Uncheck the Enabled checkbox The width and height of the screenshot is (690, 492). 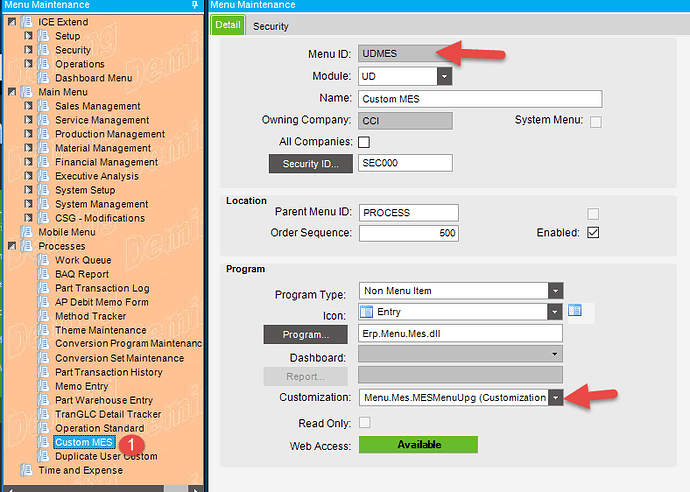[x=593, y=232]
